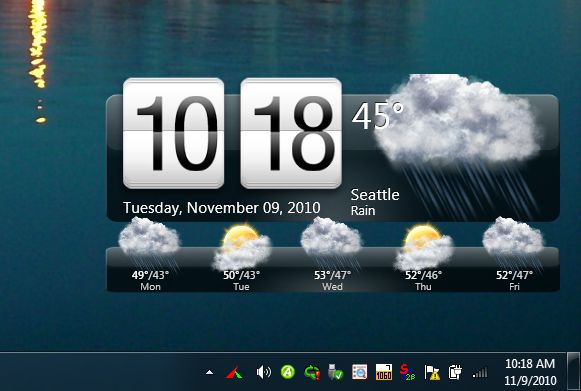581x391 pixels.
Task: Open the wireless network signal bars icon
Action: pyautogui.click(x=480, y=372)
